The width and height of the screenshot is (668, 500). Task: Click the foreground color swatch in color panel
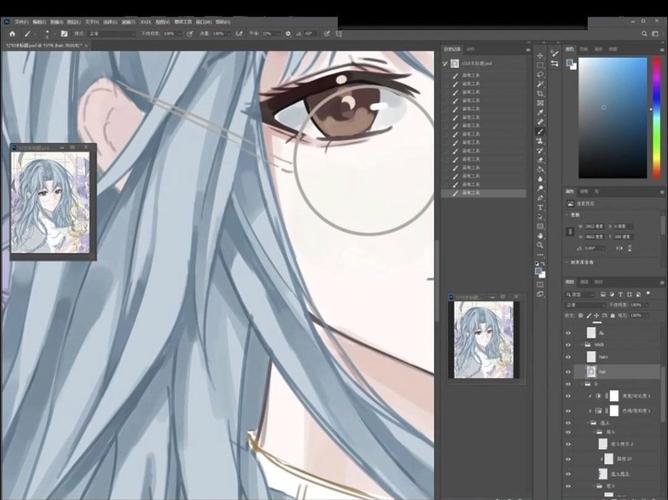[x=569, y=63]
